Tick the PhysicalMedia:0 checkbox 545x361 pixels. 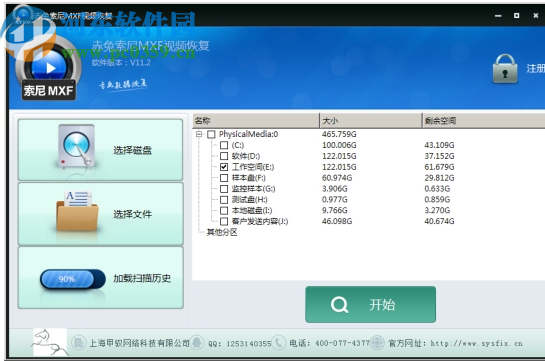pos(211,134)
